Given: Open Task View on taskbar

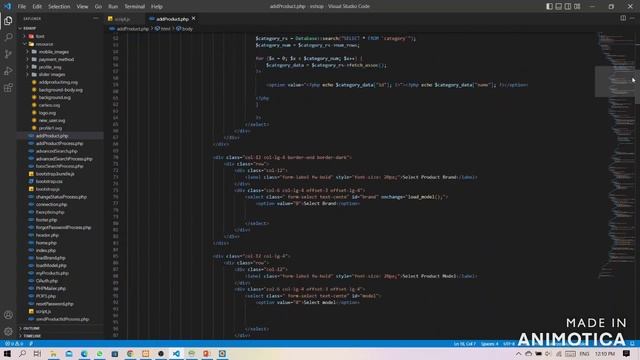Looking at the screenshot, I should click(37, 353).
